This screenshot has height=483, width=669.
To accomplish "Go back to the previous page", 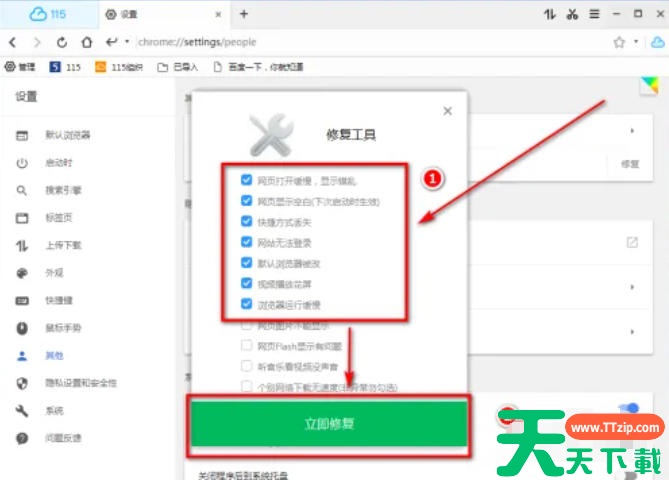I will (13, 42).
